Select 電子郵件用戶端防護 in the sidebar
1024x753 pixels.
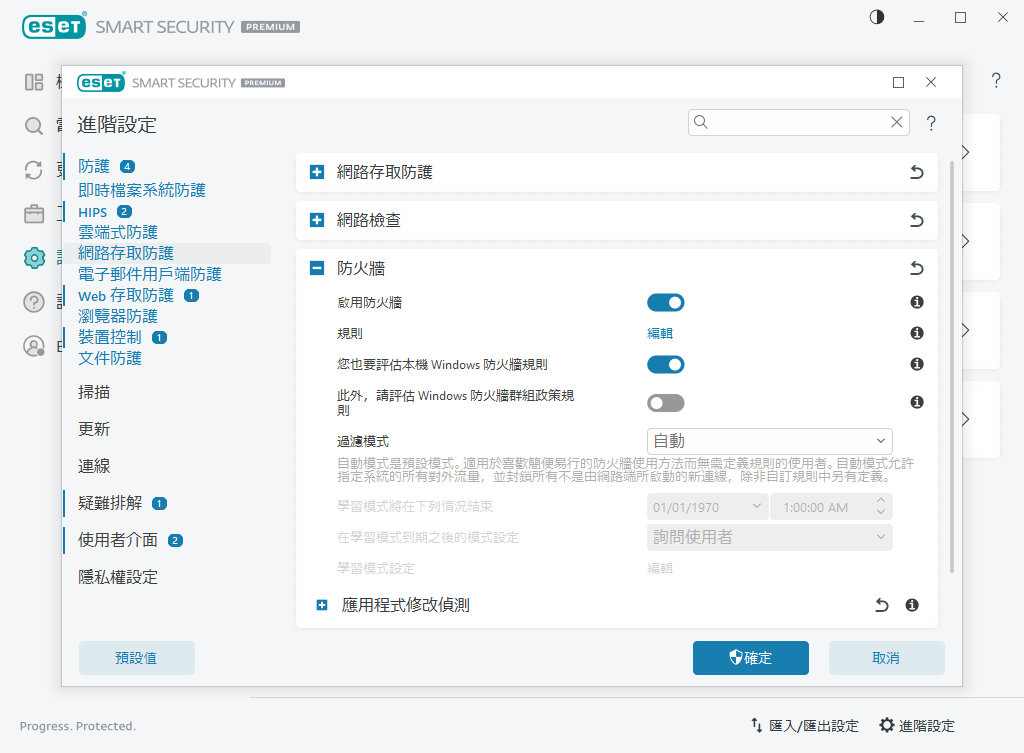coord(150,274)
